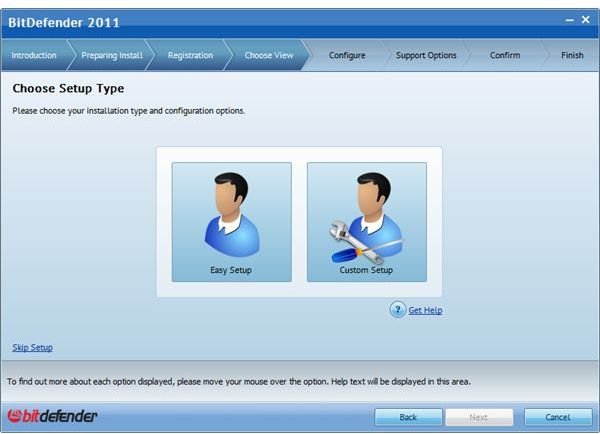
Task: Click the 'Please choose your installation type' text
Action: click(x=129, y=111)
